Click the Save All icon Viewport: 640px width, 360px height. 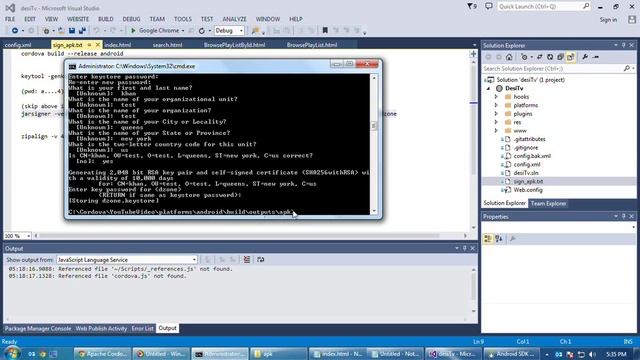82,31
